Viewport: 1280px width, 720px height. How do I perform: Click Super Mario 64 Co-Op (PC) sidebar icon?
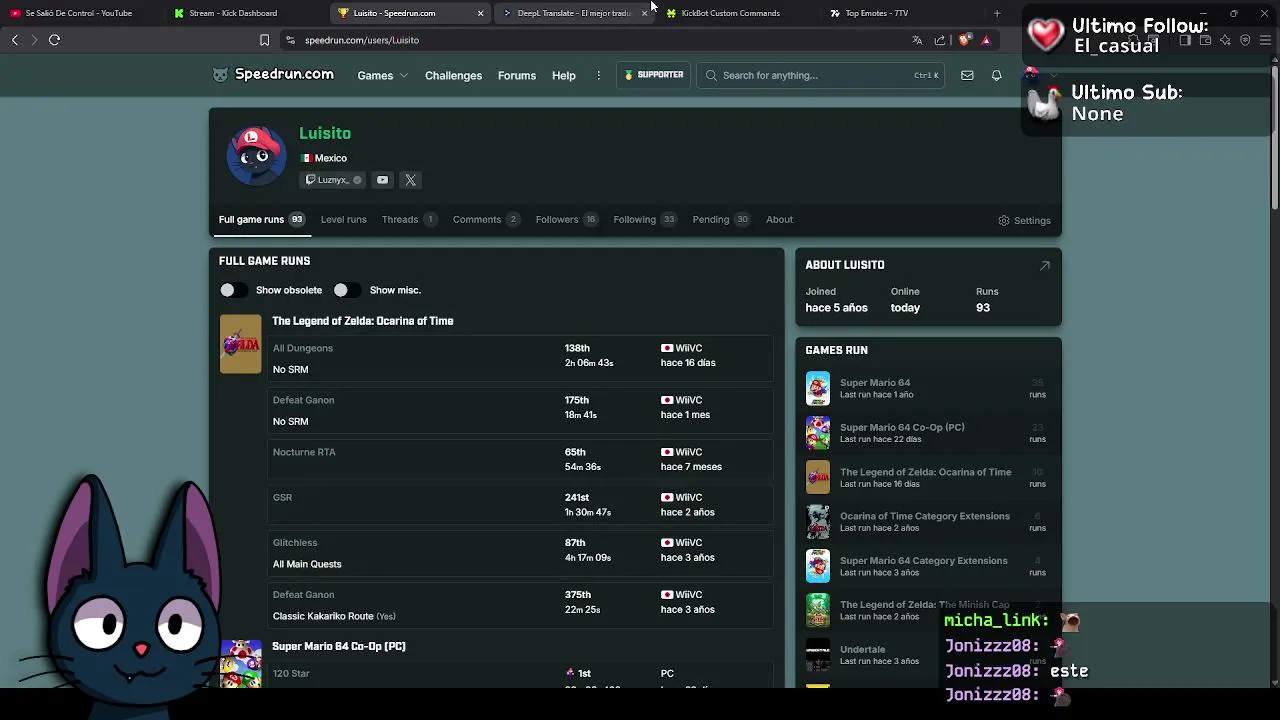coord(818,433)
